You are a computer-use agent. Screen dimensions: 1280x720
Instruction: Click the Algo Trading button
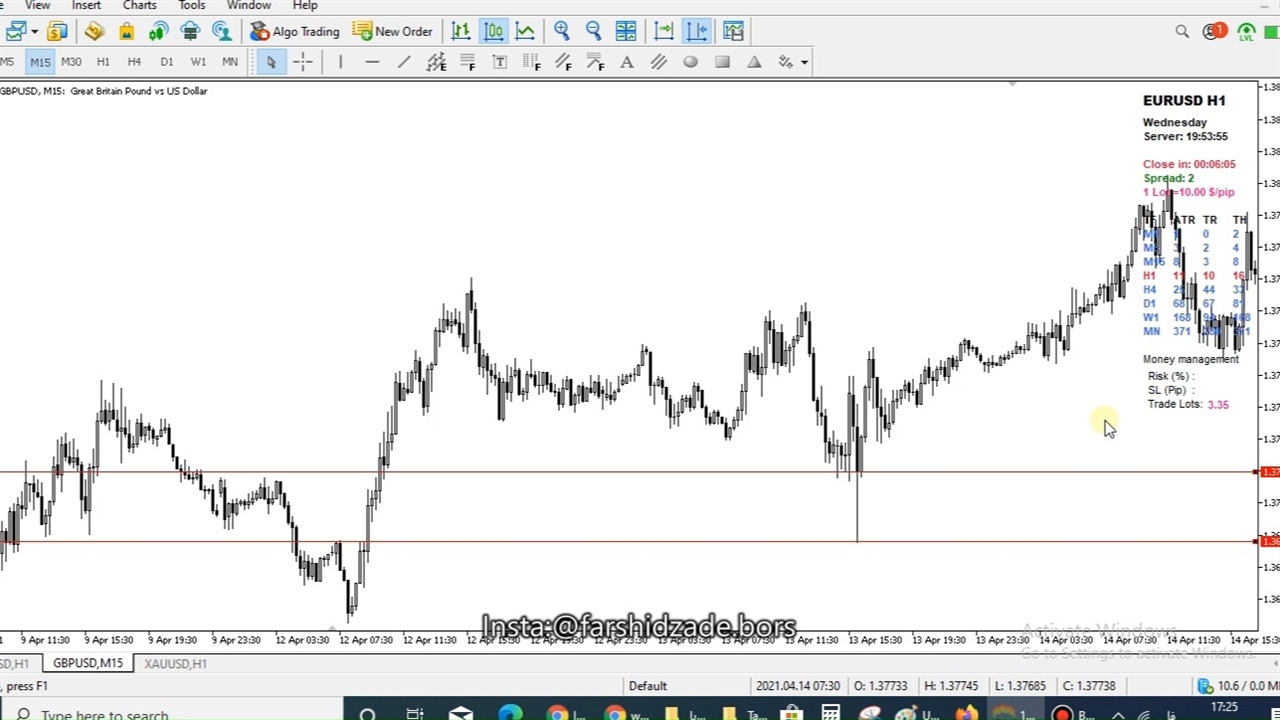(x=295, y=32)
